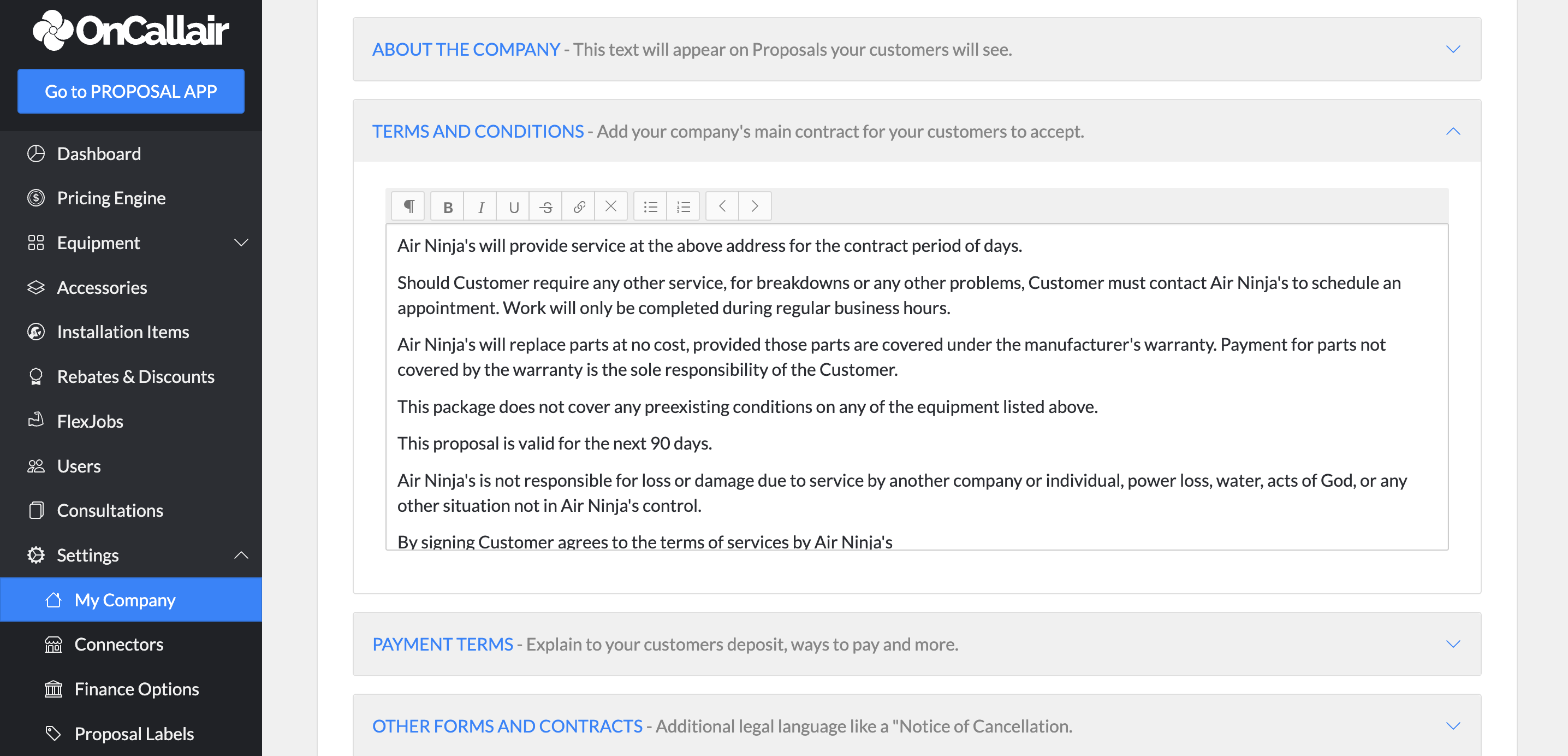Collapse the Terms and Conditions section
1568x756 pixels.
pos(1453,132)
